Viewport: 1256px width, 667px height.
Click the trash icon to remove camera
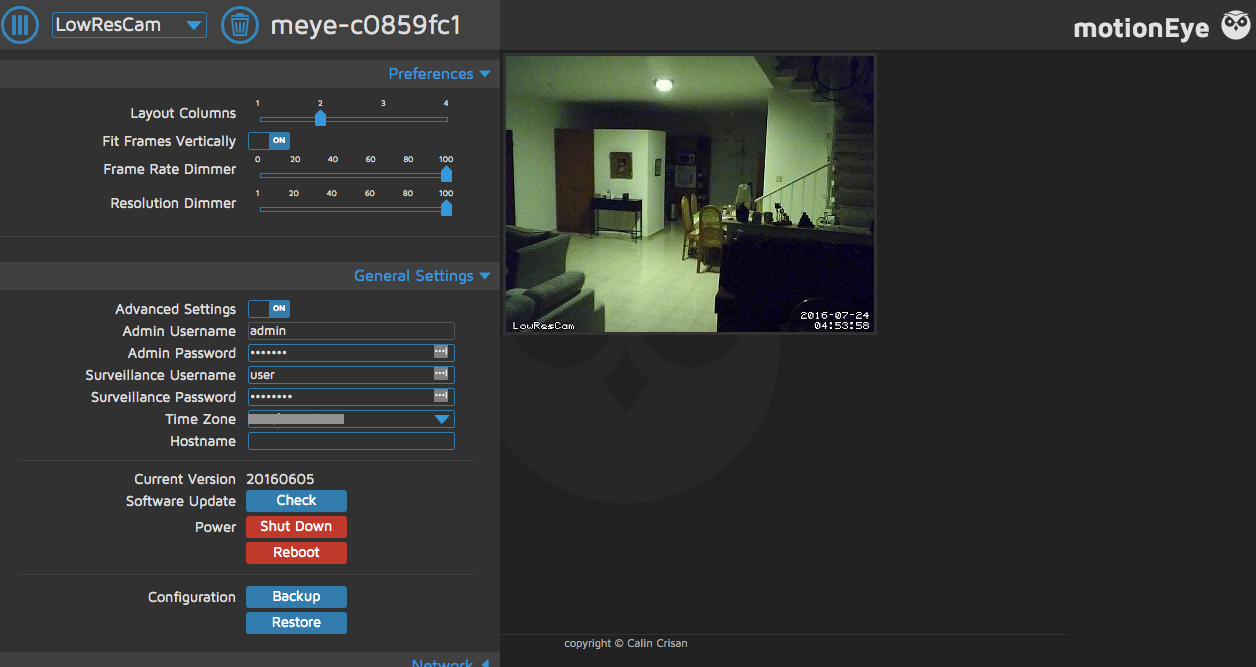click(x=239, y=25)
